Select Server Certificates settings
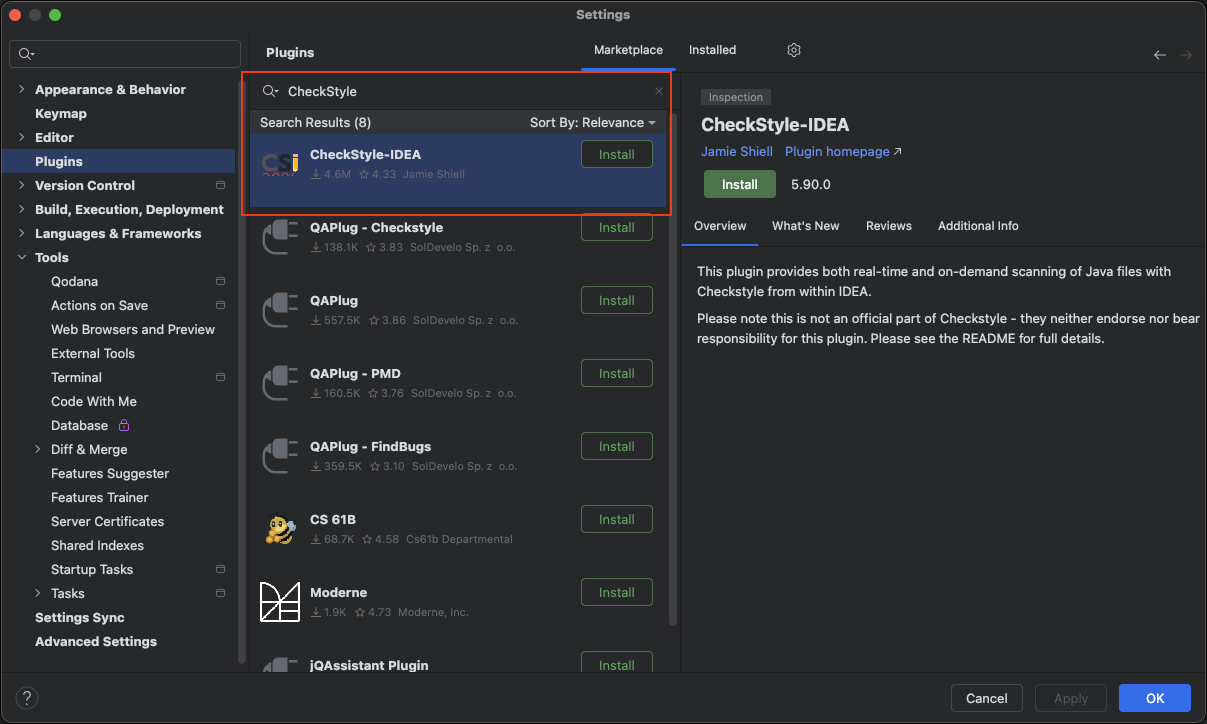The image size is (1207, 724). [x=108, y=521]
